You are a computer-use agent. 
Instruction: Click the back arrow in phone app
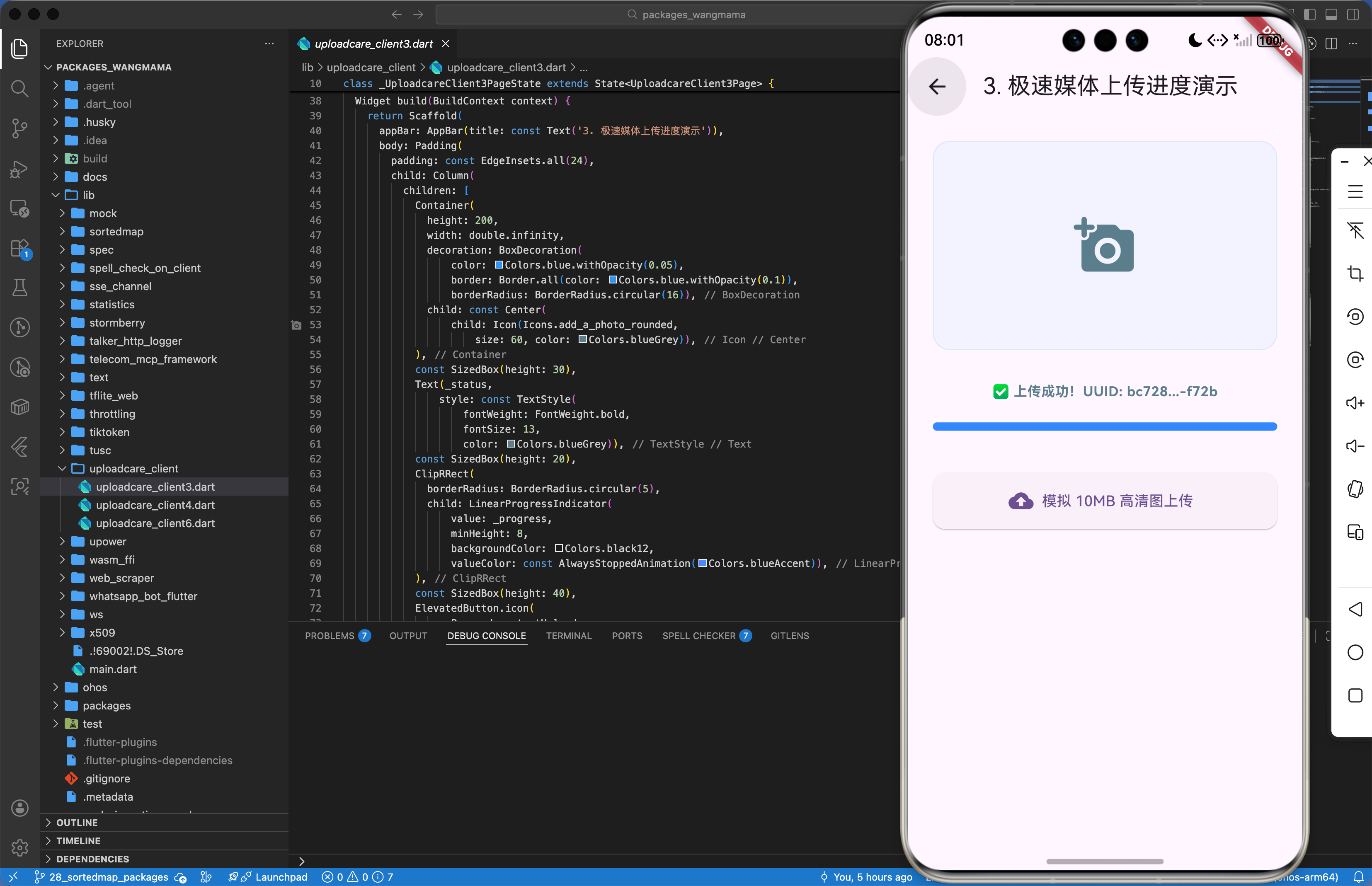pos(937,87)
